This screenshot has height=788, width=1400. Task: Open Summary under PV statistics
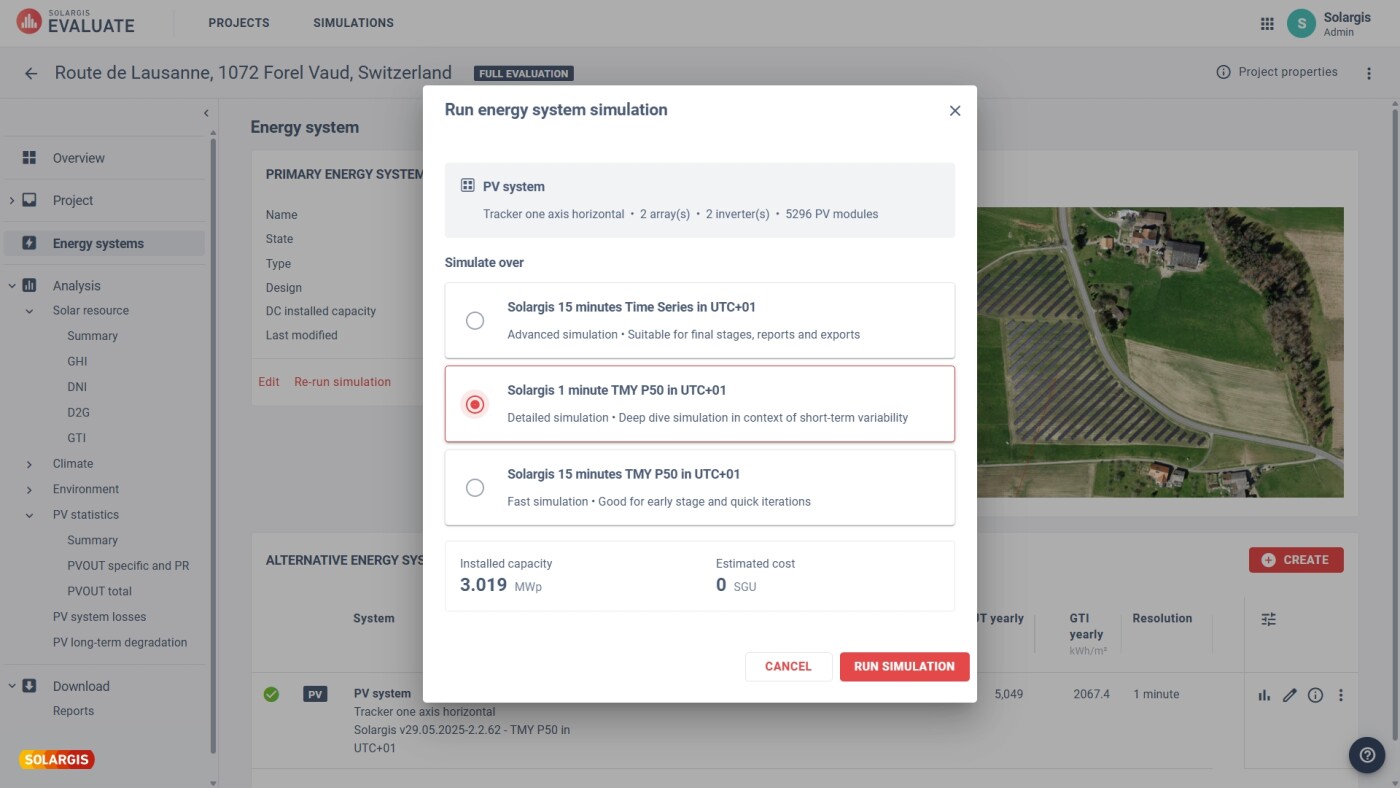(x=92, y=540)
